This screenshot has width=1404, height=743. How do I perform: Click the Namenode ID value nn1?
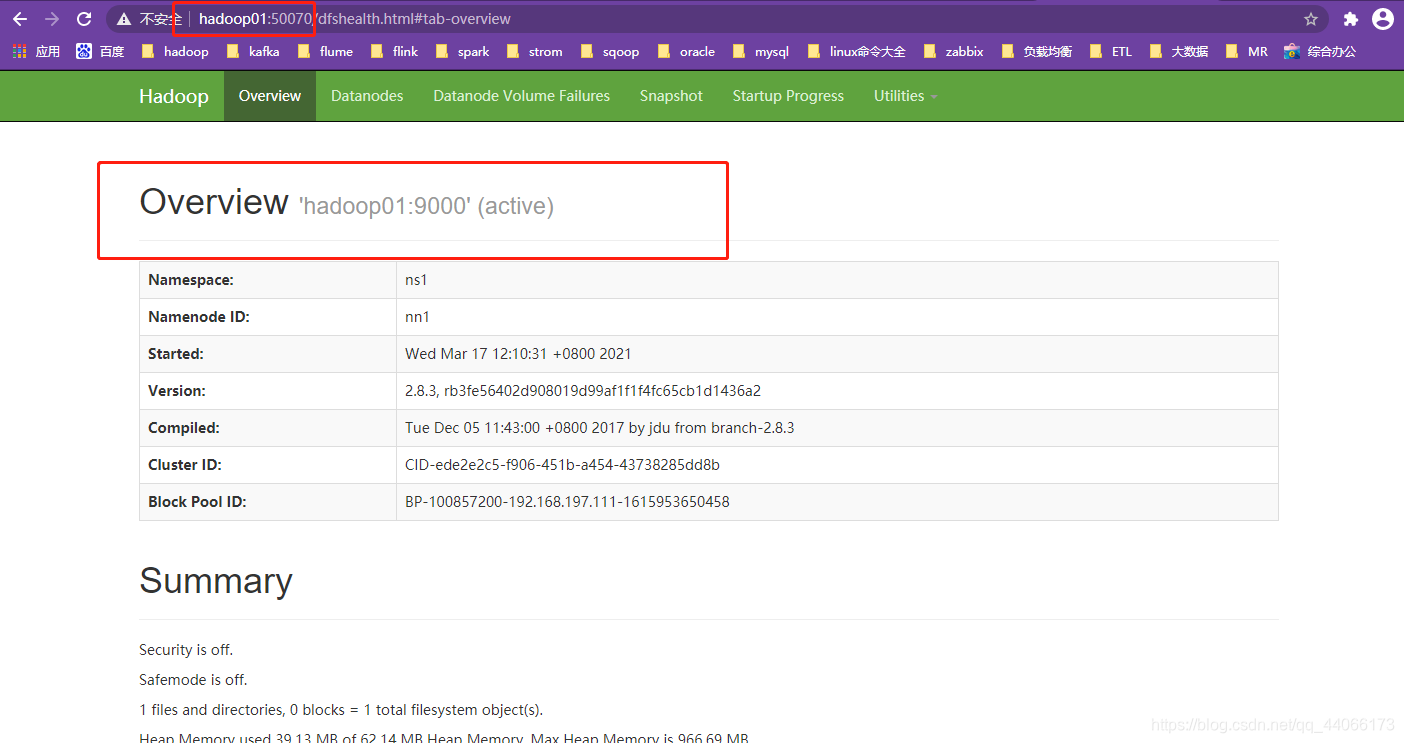[x=417, y=317]
